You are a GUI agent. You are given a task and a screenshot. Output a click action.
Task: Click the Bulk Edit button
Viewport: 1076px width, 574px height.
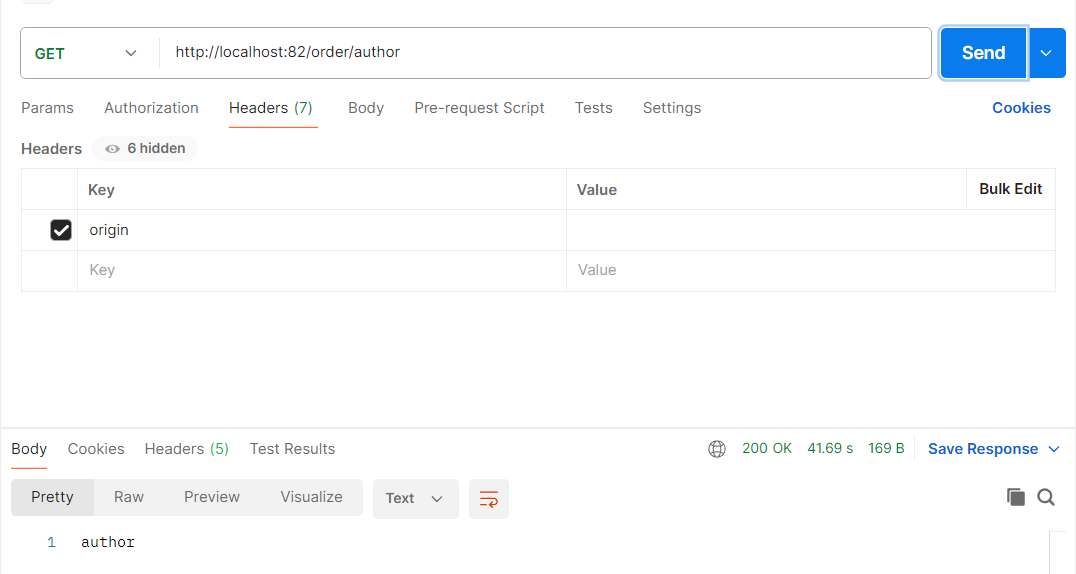[1010, 189]
